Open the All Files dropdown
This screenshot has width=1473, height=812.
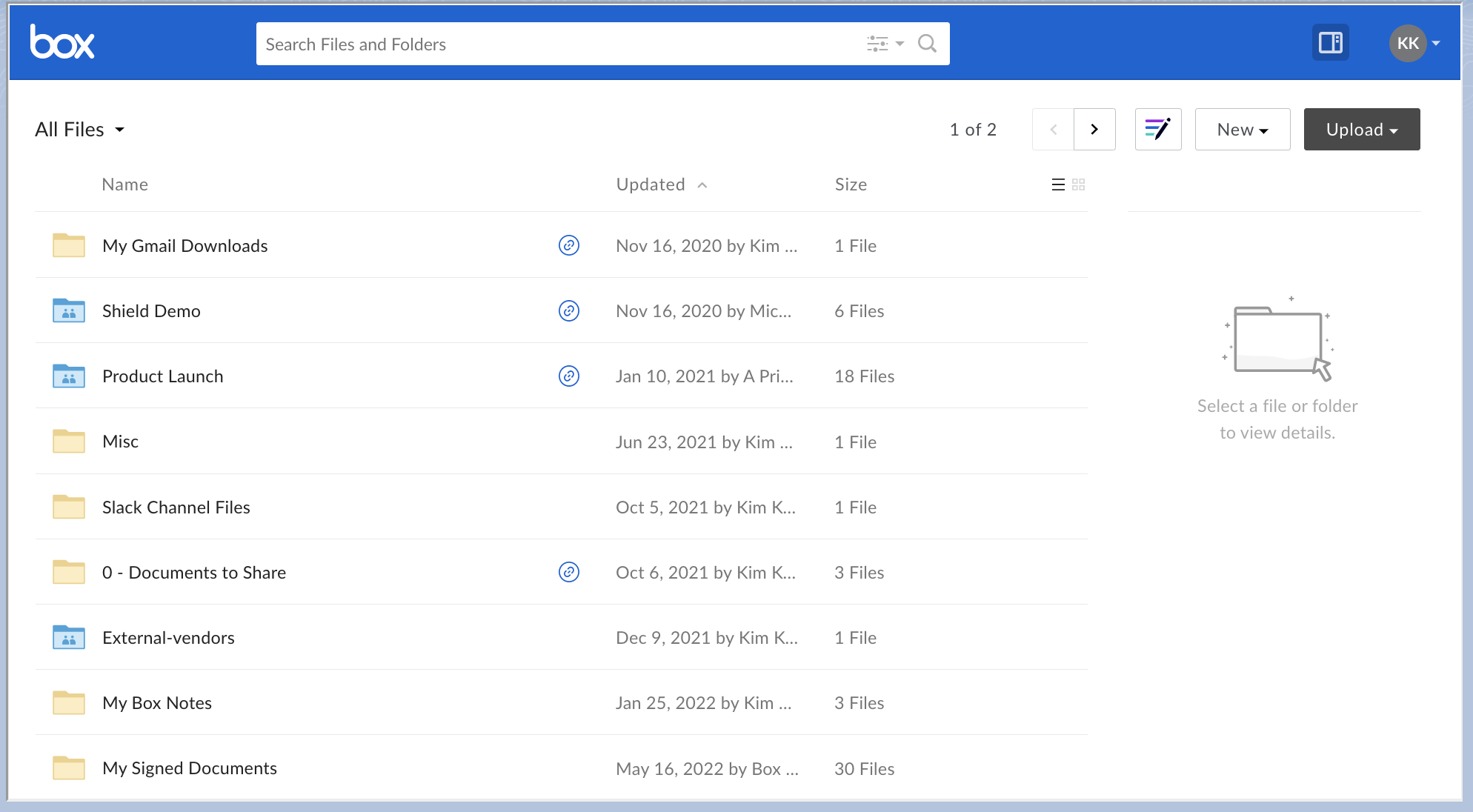(80, 130)
